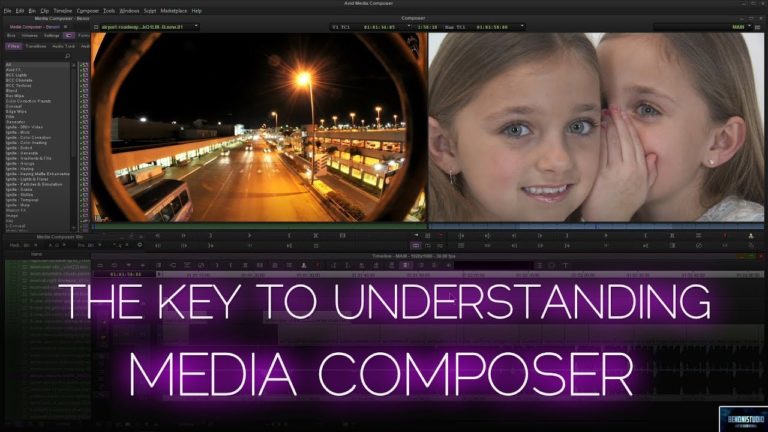
Task: Select the Audio Track effects tab
Action: click(x=64, y=46)
